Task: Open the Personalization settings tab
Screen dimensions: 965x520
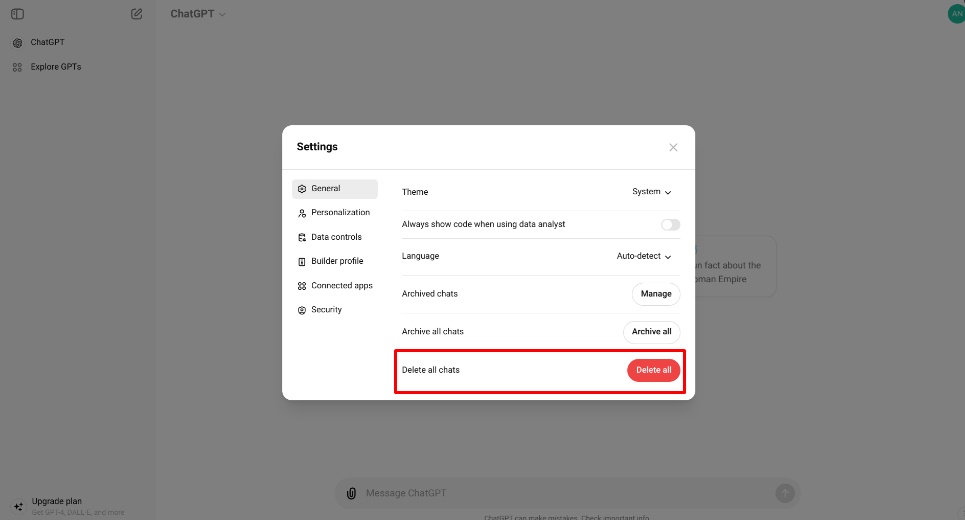Action: [x=335, y=213]
